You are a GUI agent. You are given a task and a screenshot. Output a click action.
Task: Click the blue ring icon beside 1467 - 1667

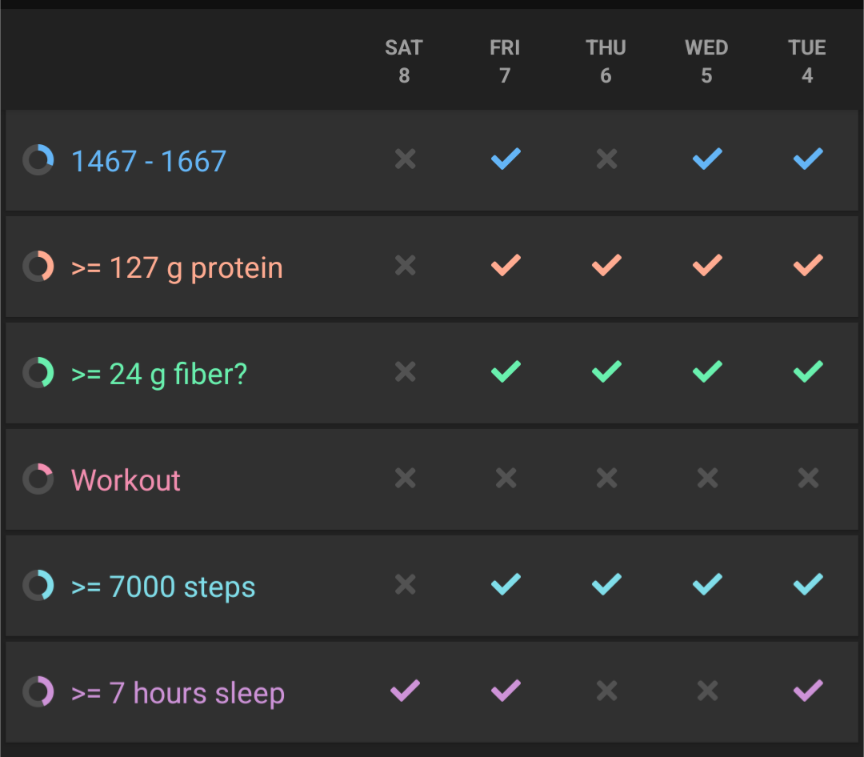pyautogui.click(x=38, y=160)
